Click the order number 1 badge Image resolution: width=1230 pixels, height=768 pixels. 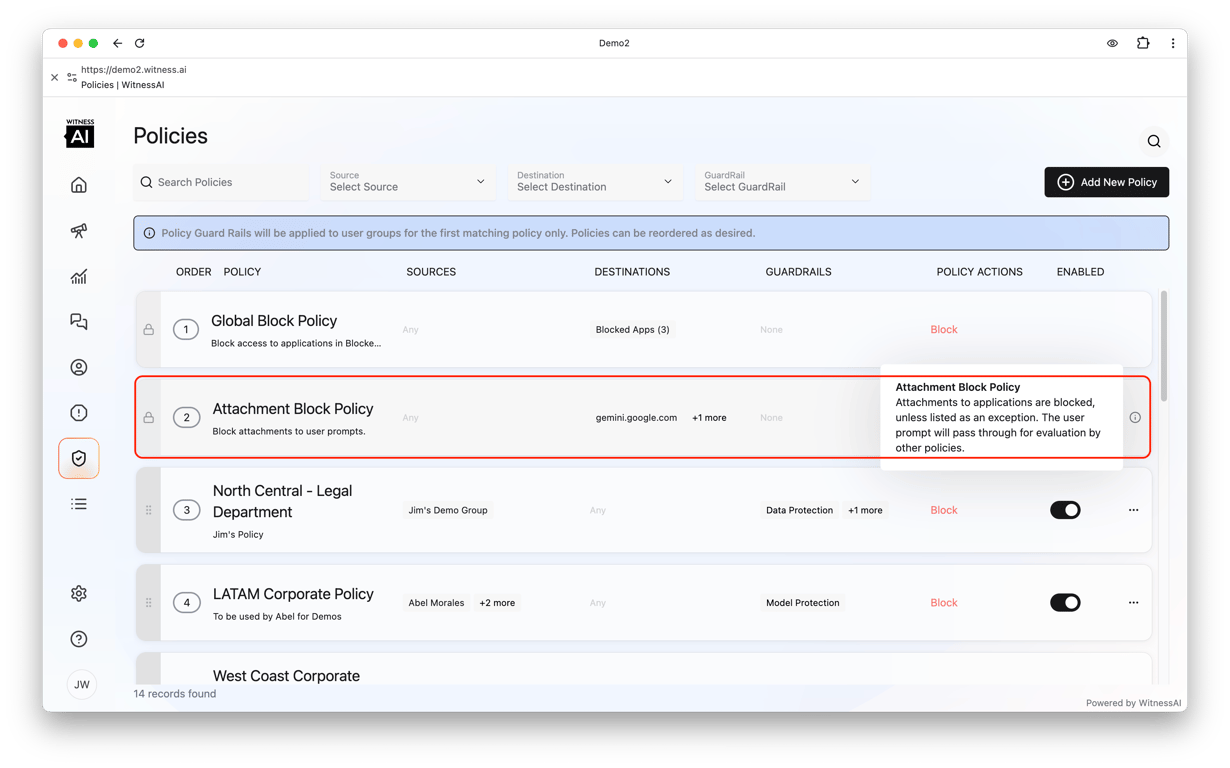186,329
